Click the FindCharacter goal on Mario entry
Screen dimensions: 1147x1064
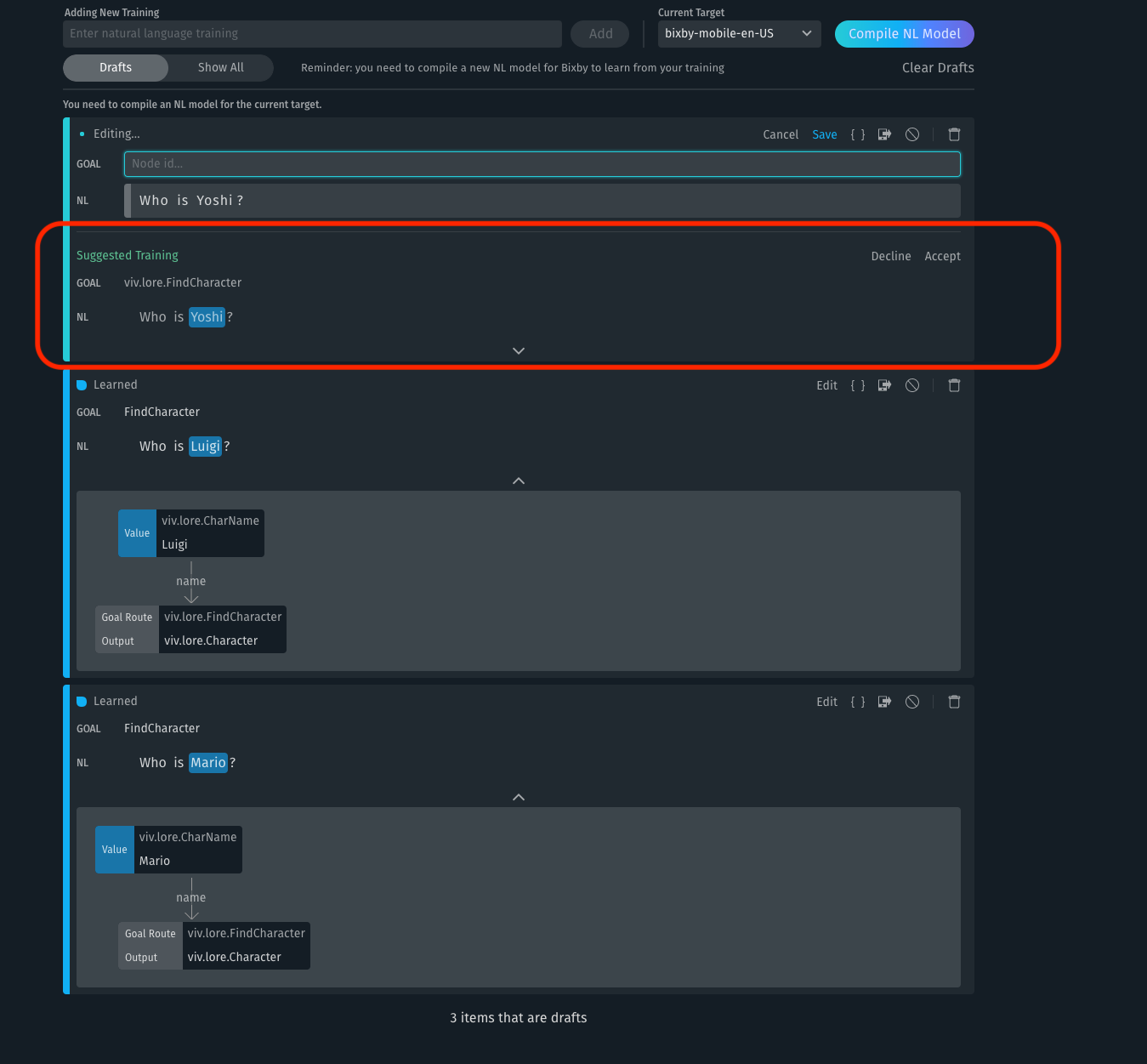coord(162,729)
